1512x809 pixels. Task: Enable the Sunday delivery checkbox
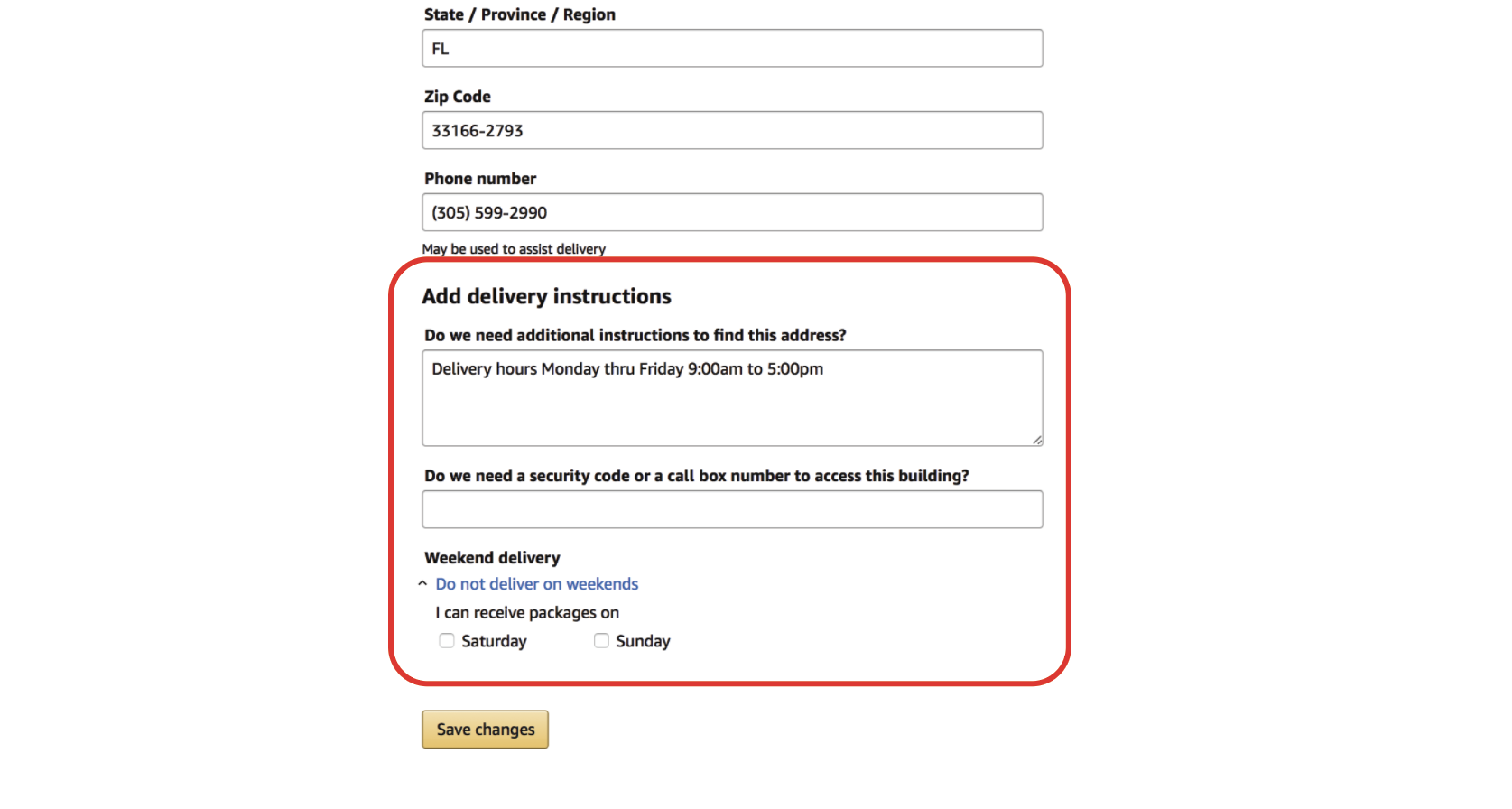click(x=601, y=641)
